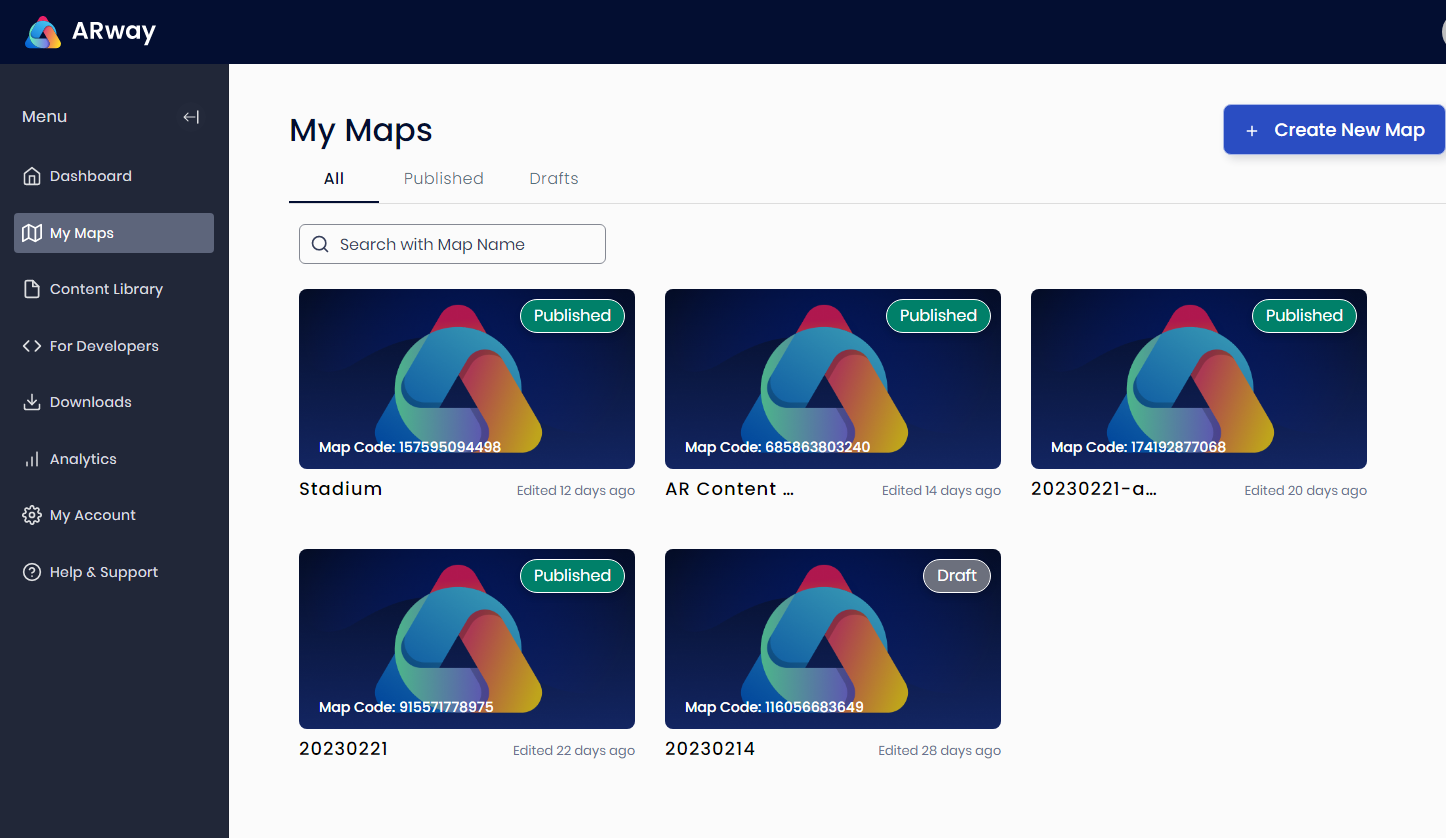Open My Account via gear icon

[x=32, y=515]
